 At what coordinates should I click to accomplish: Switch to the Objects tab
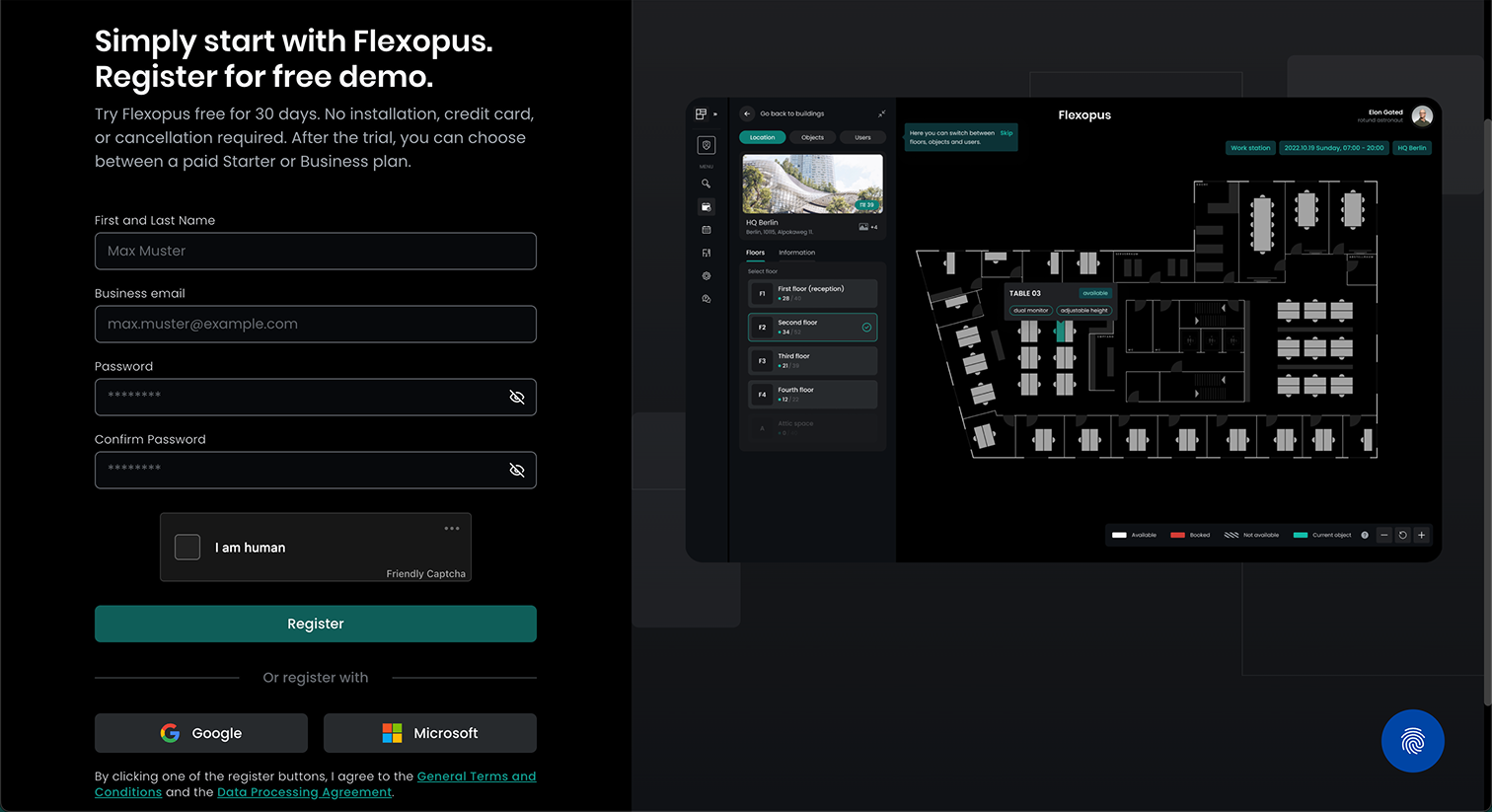click(x=812, y=137)
